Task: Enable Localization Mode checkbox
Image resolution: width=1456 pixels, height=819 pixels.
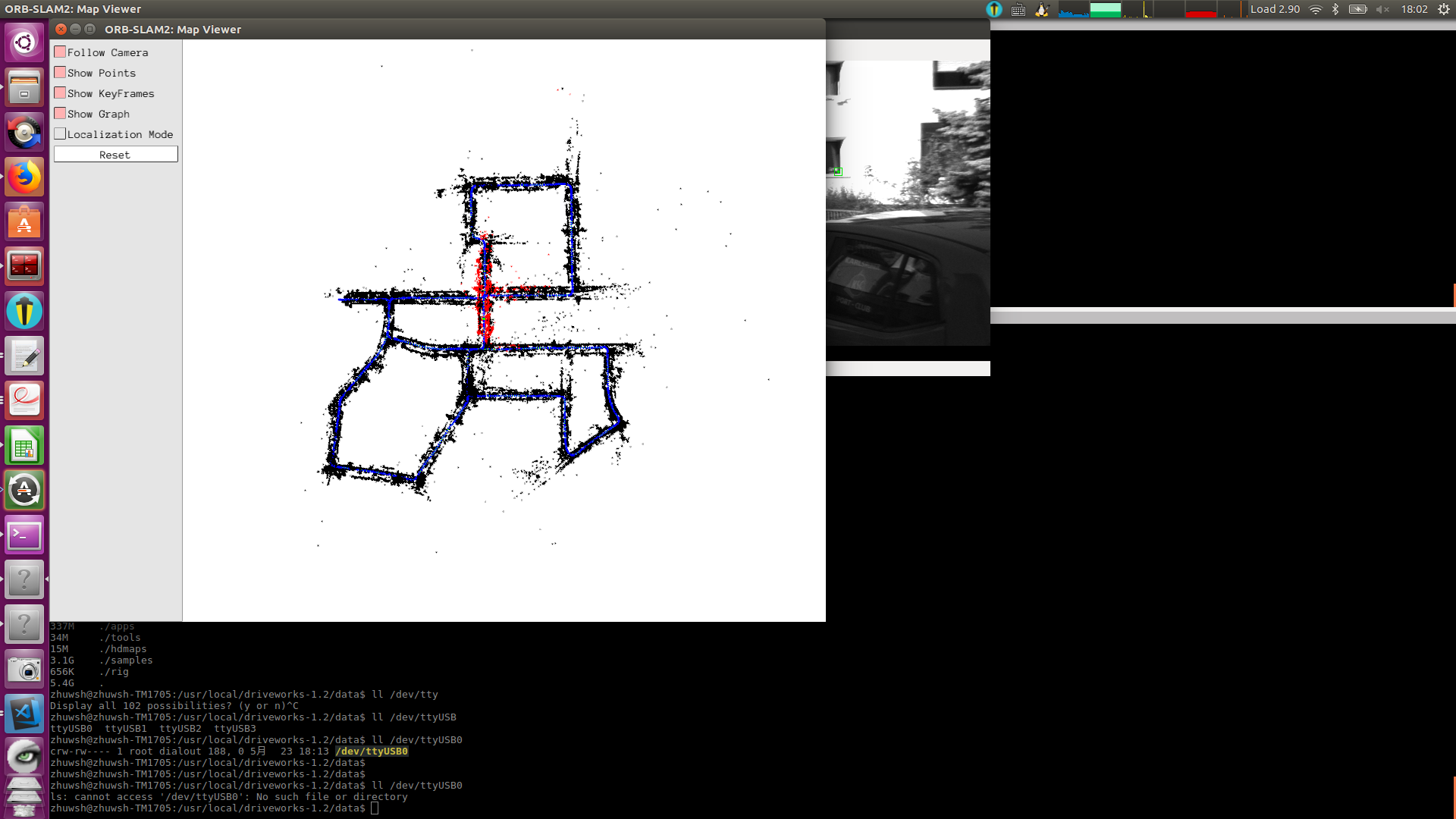Action: click(60, 134)
